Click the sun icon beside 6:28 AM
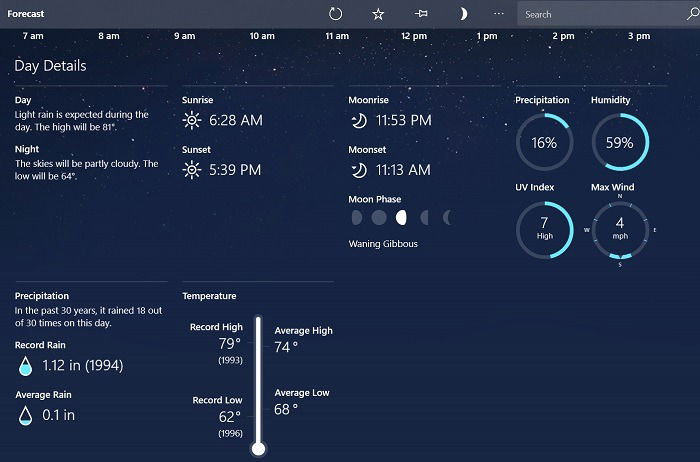Viewport: 700px width, 462px height. pos(192,120)
